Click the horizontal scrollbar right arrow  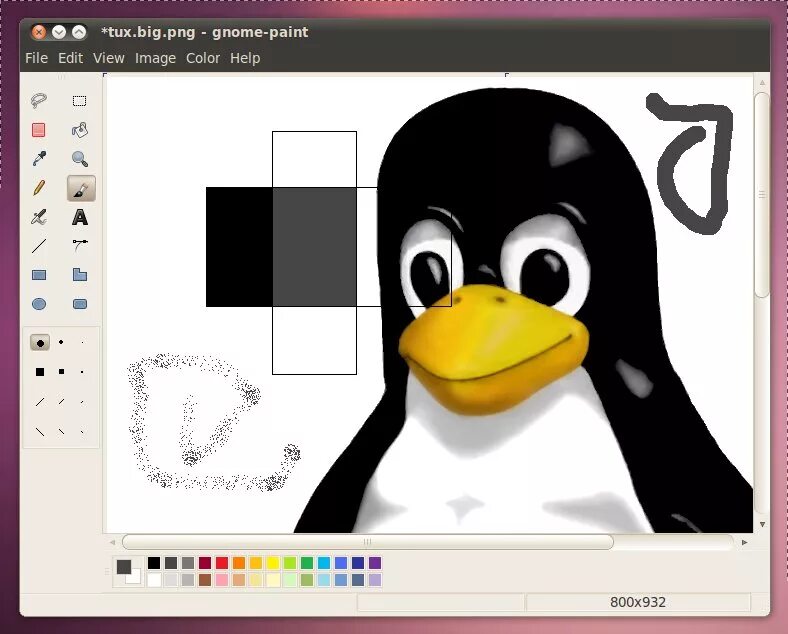744,542
